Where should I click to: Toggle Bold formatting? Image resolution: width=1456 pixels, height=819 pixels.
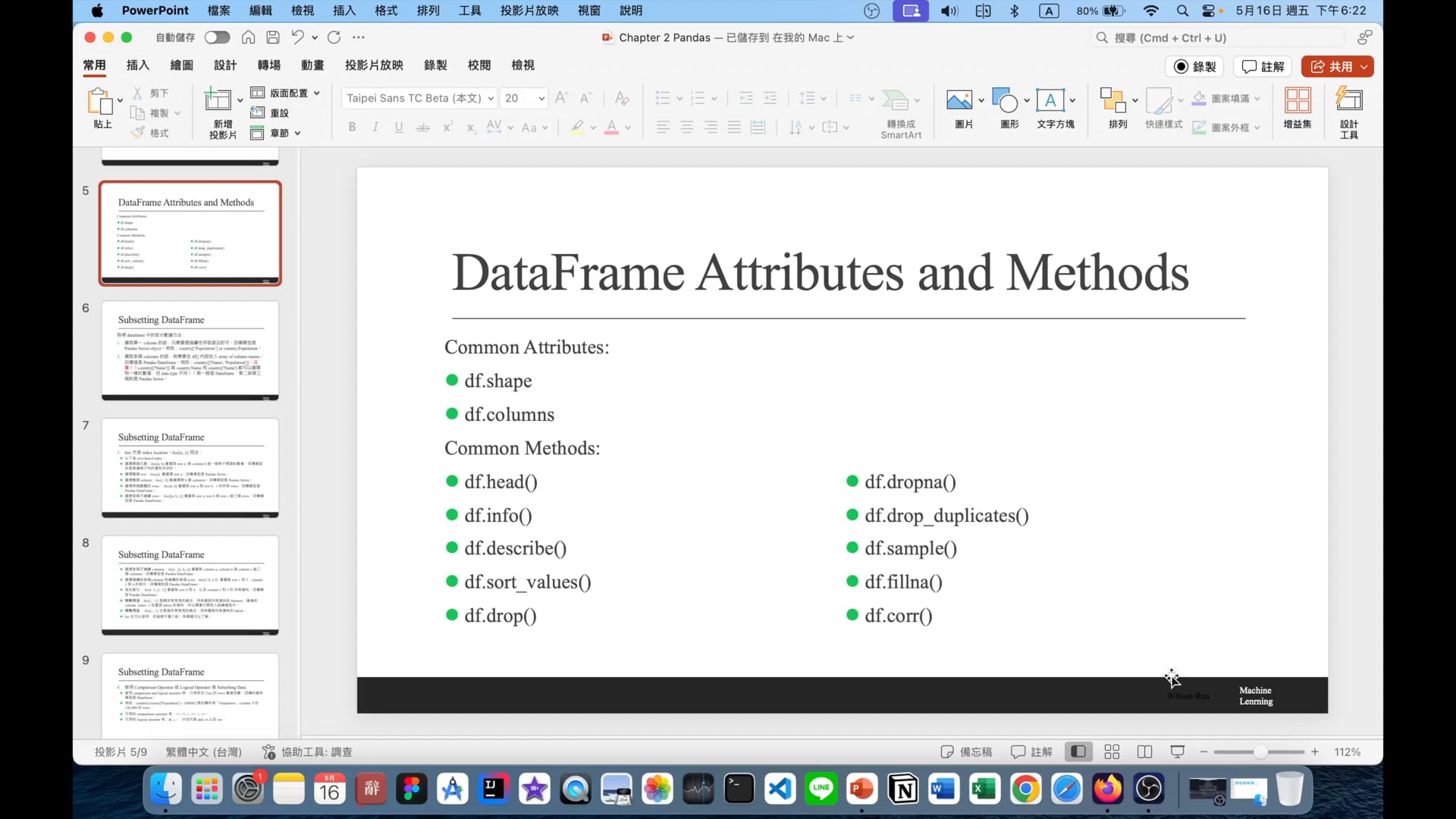coord(352,127)
